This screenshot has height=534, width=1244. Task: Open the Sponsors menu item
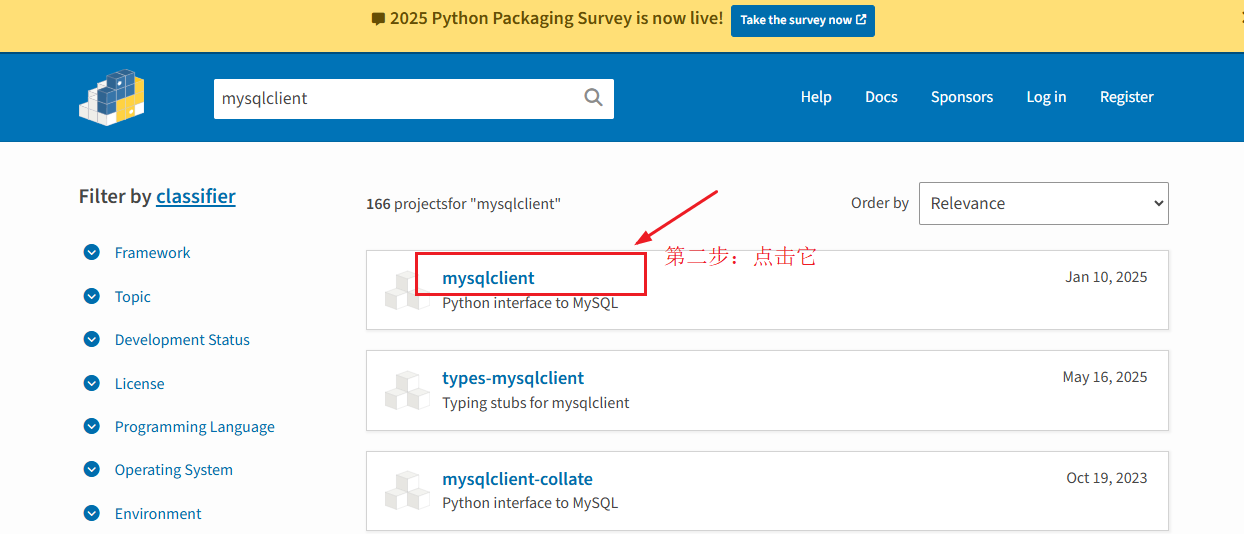(x=962, y=97)
